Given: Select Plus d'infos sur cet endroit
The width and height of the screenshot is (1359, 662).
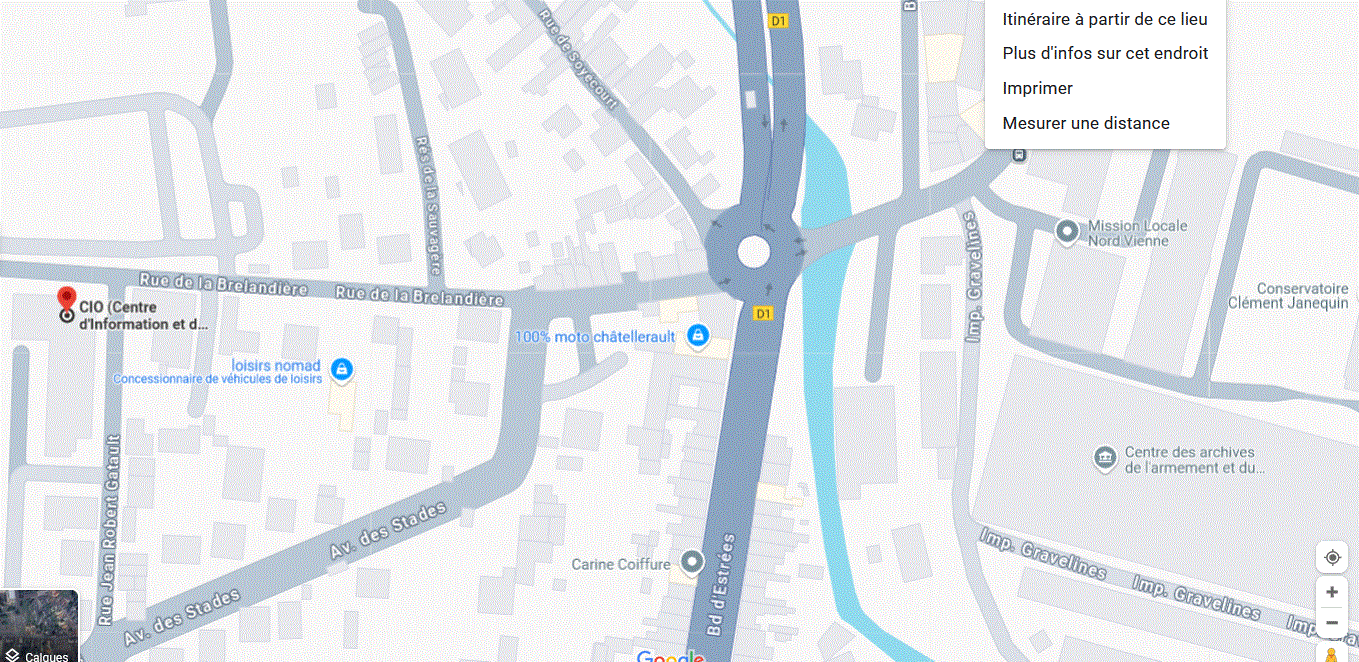Looking at the screenshot, I should 1105,53.
